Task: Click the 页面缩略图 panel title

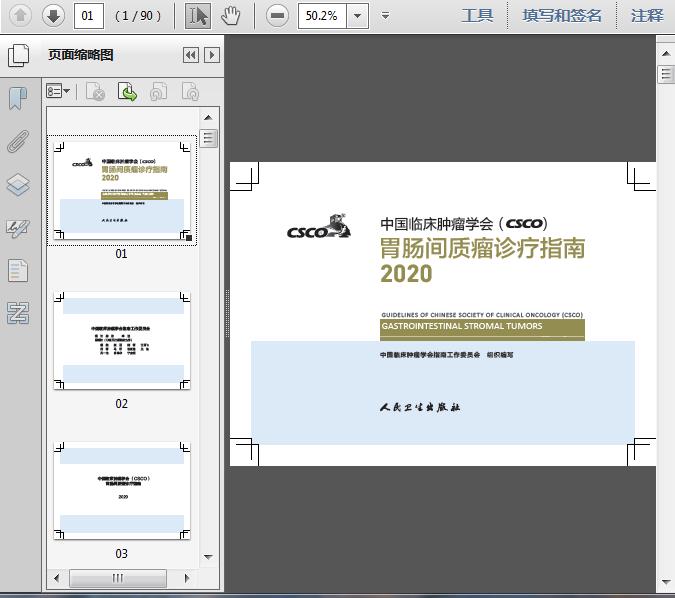Action: point(81,55)
